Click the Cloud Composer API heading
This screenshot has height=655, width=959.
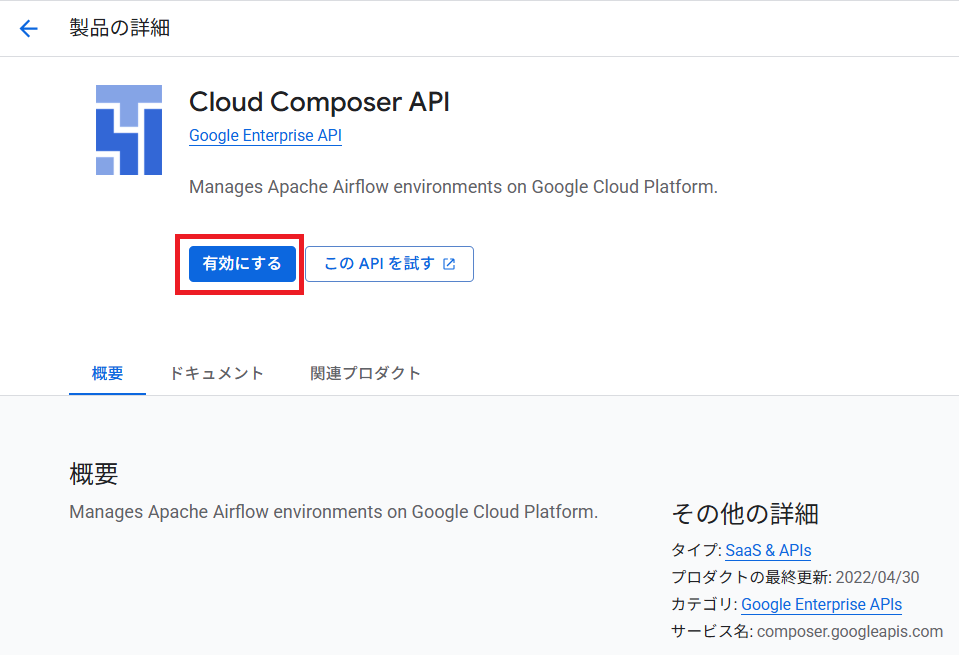[319, 102]
